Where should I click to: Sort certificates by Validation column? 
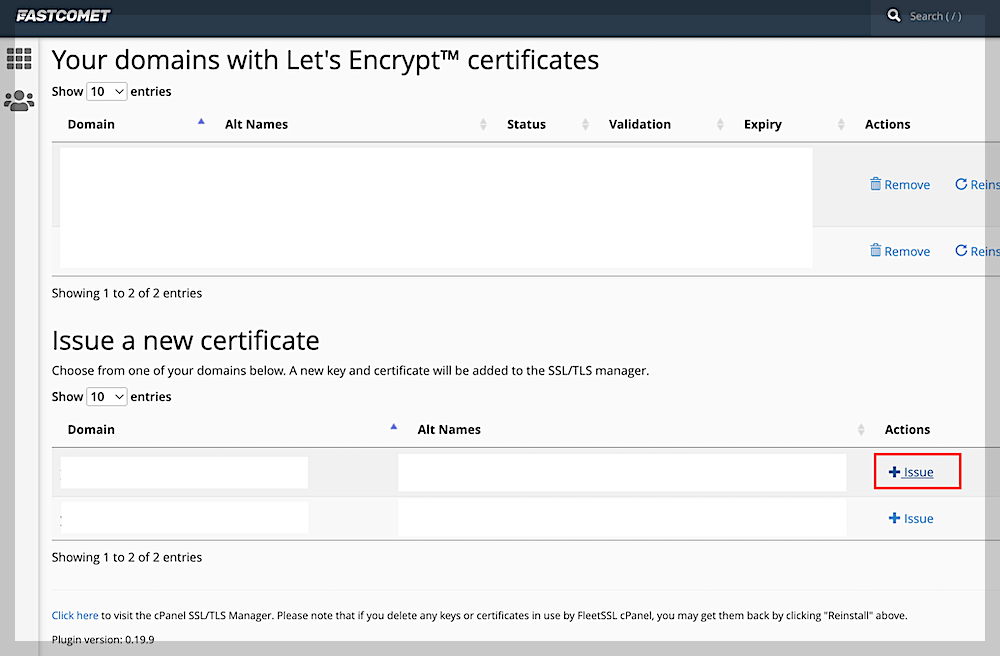point(640,124)
